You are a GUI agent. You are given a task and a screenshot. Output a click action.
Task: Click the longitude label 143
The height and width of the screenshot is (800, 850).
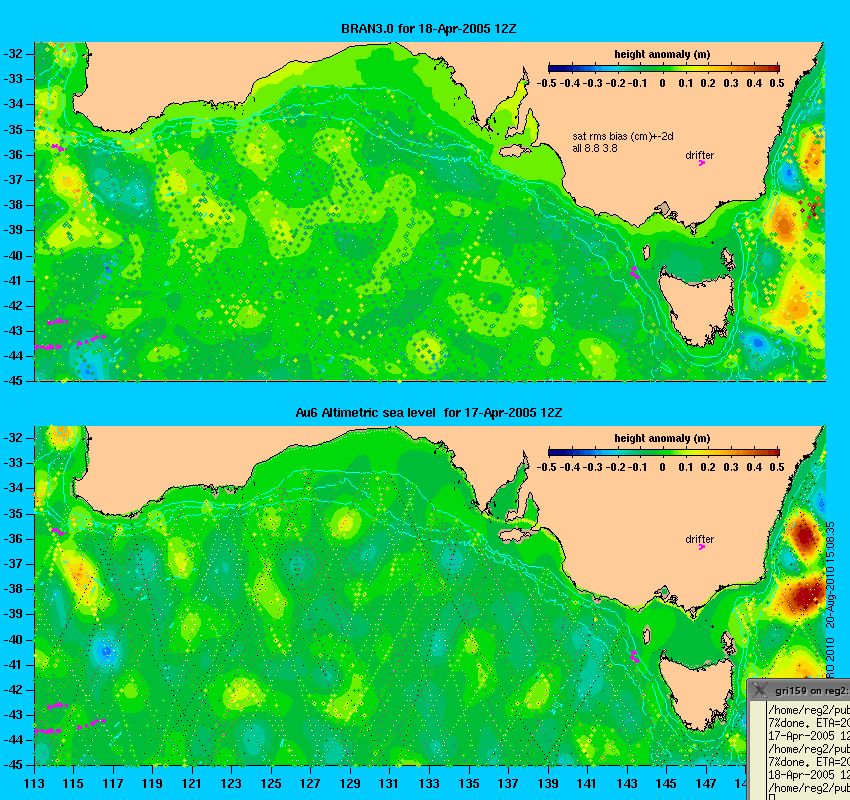point(627,784)
